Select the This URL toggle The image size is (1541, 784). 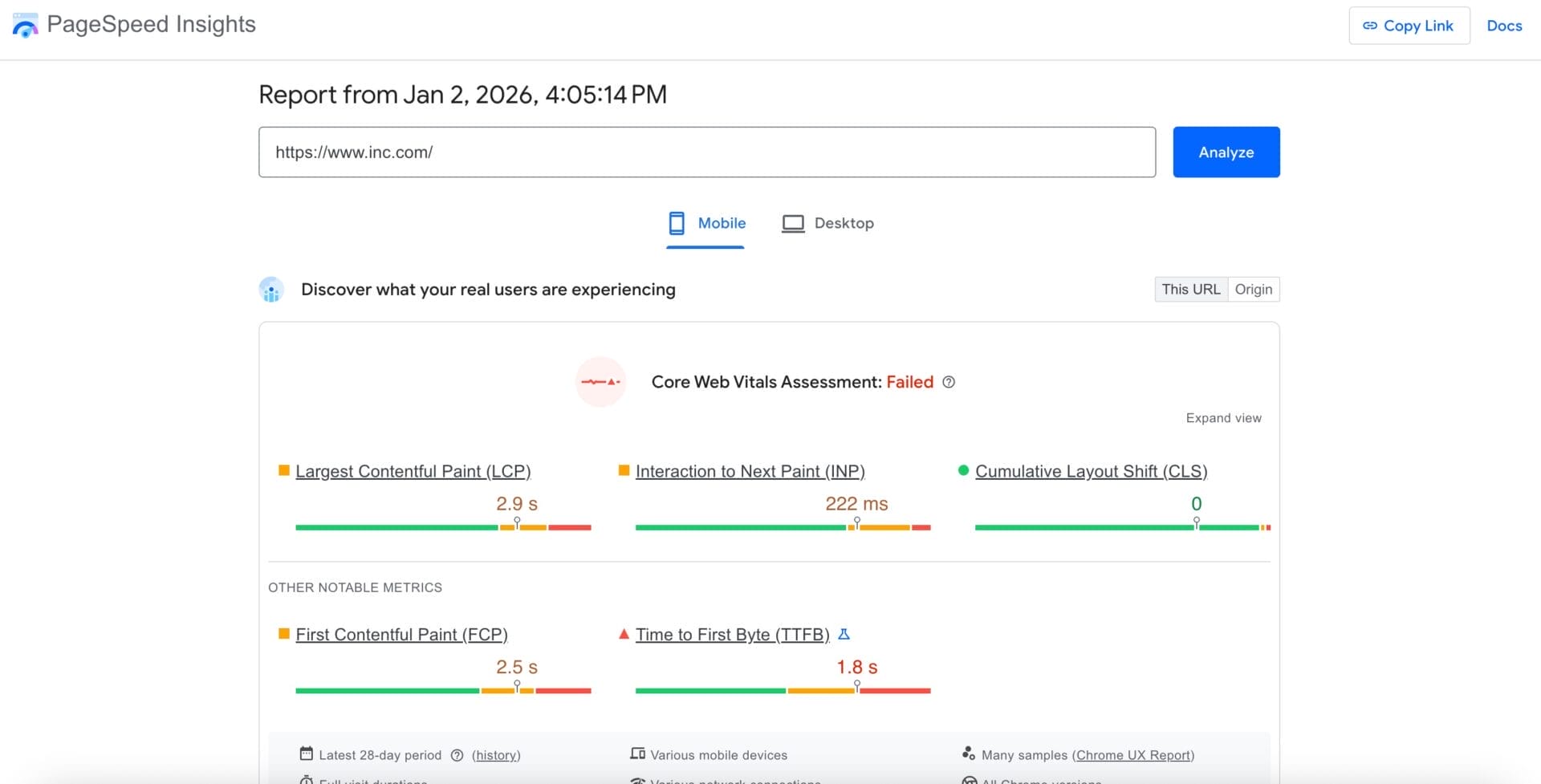click(1191, 289)
